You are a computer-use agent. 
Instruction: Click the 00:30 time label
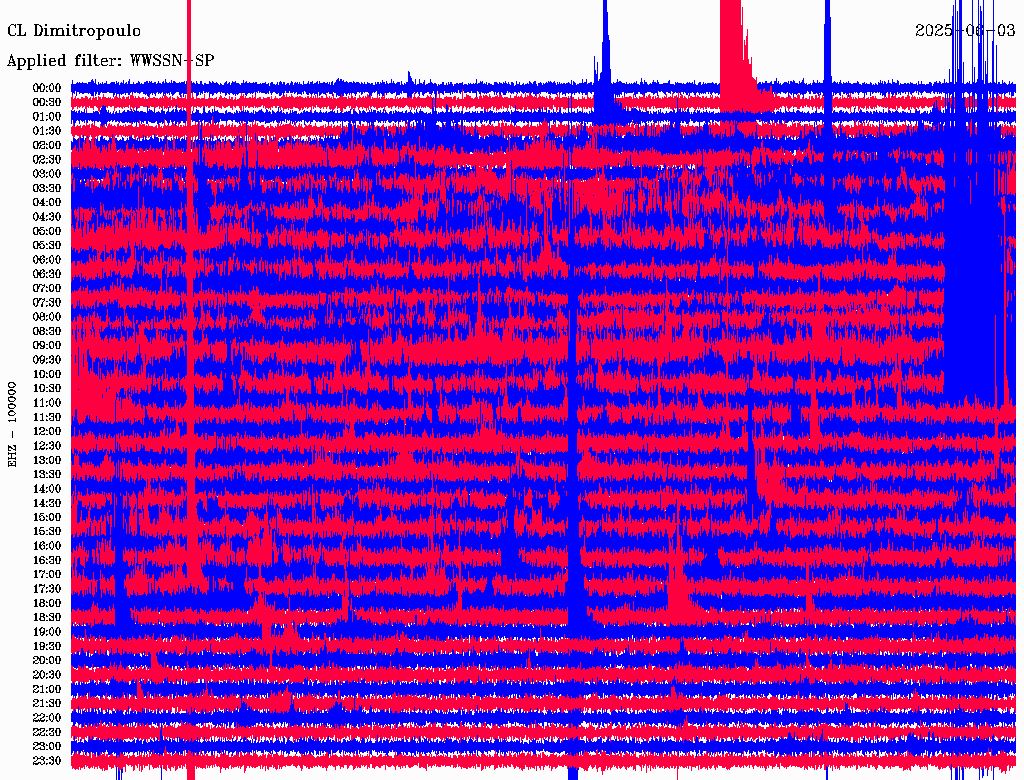pos(47,103)
